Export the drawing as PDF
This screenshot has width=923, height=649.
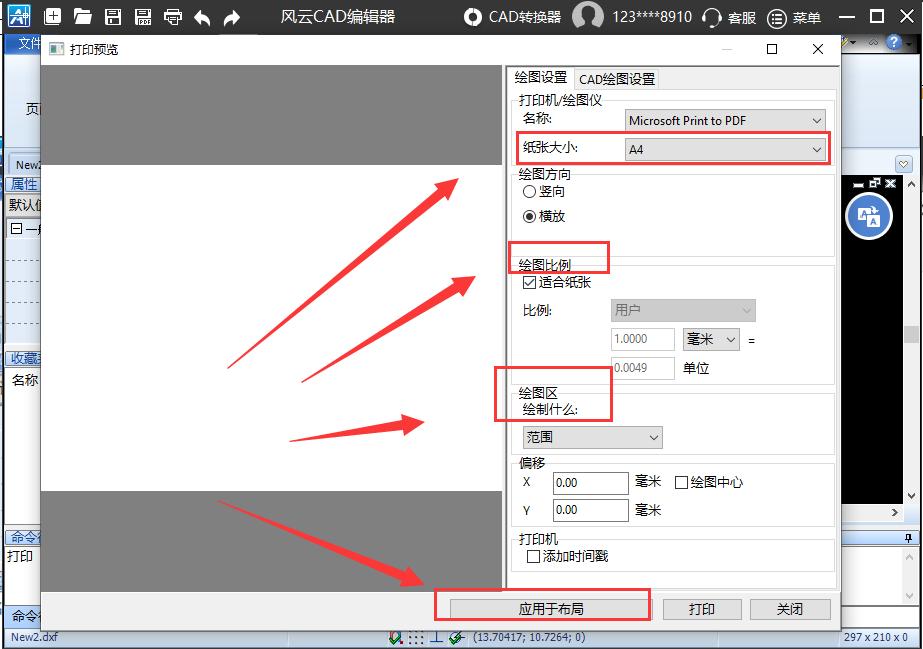143,16
